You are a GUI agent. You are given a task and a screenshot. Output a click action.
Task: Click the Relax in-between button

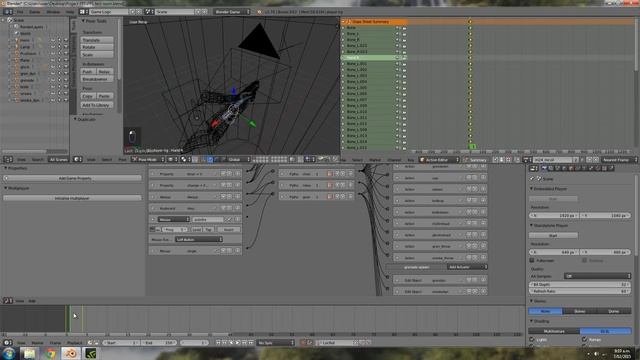(104, 71)
